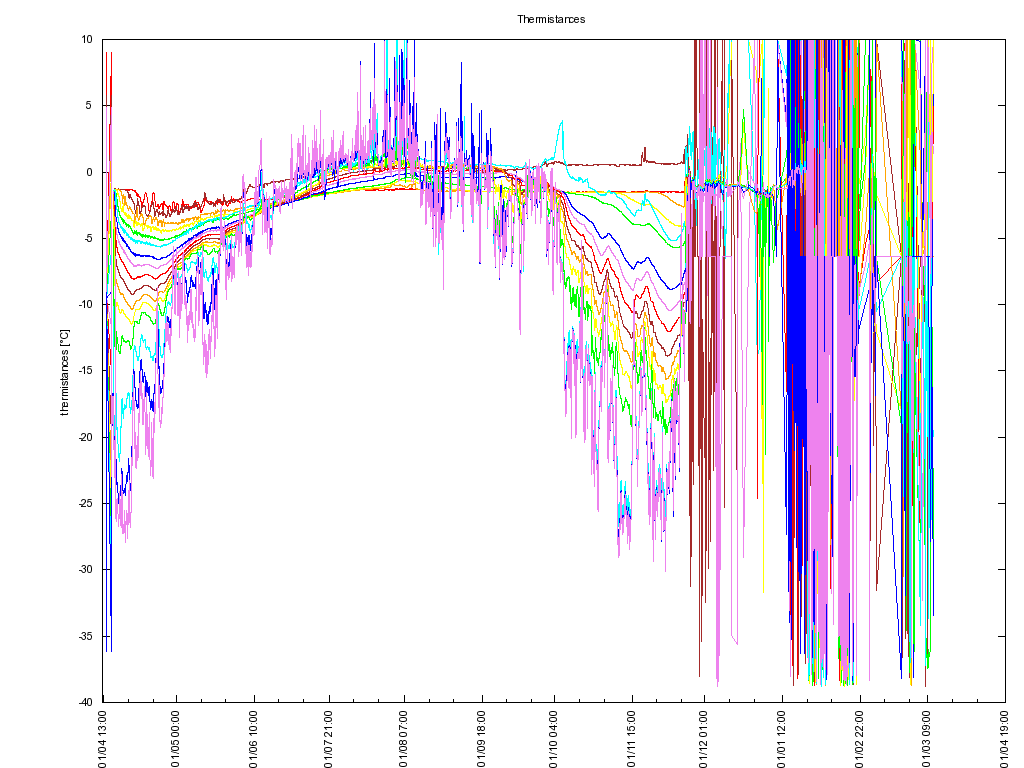This screenshot has height=768, width=1024.
Task: Select the -40 y-axis minimum label
Action: click(85, 702)
